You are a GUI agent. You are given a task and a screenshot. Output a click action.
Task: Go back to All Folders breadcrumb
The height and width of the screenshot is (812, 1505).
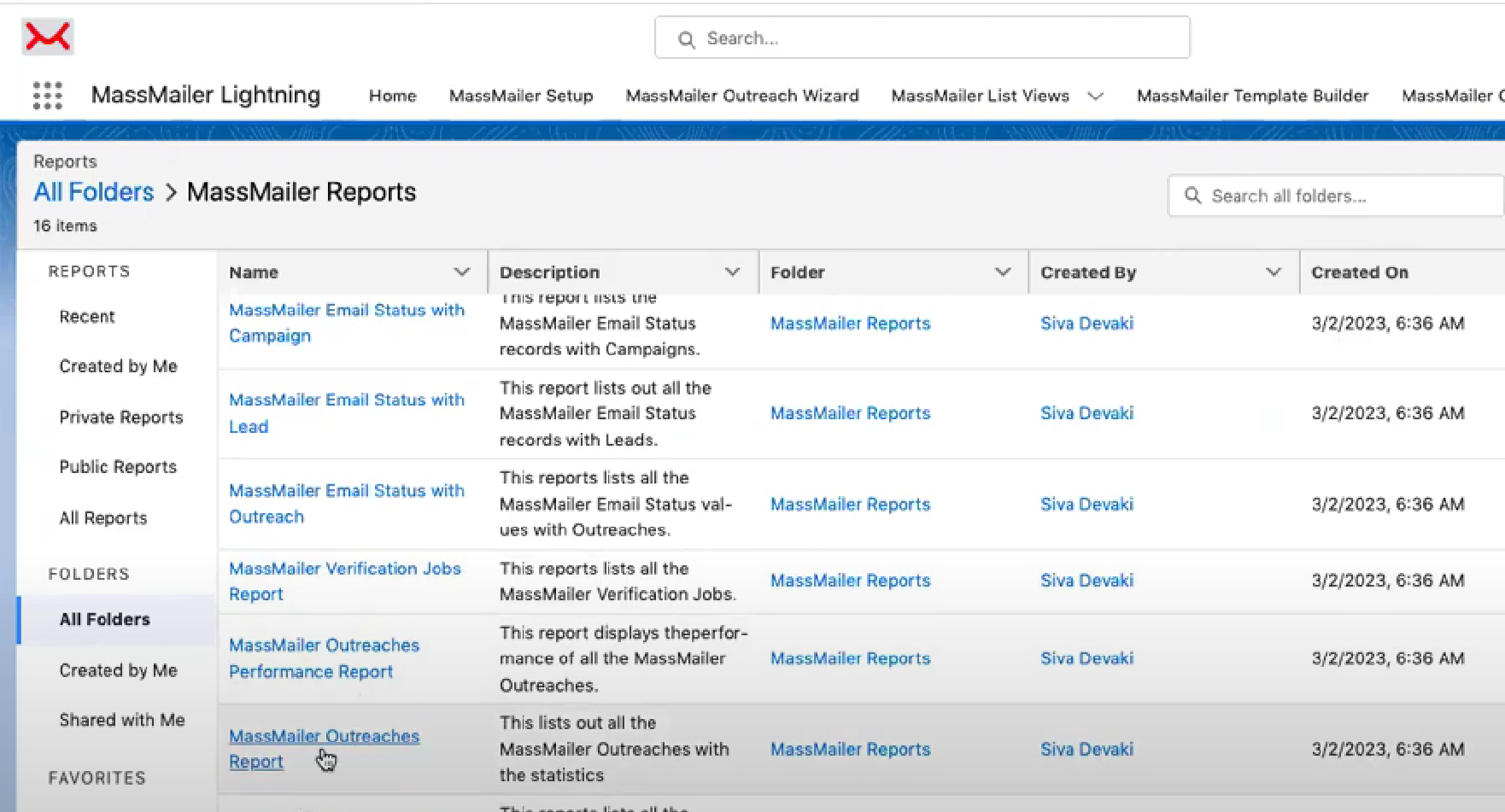94,192
